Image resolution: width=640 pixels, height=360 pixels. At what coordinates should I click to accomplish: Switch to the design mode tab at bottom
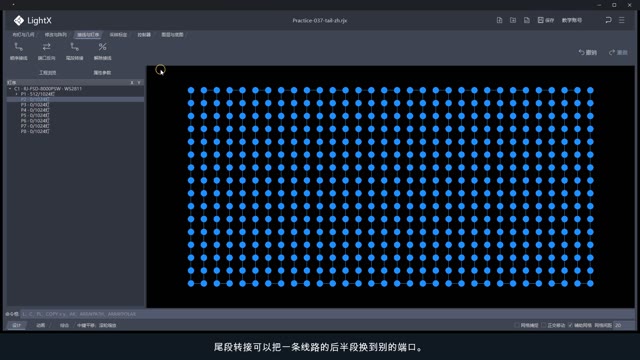tap(17, 325)
